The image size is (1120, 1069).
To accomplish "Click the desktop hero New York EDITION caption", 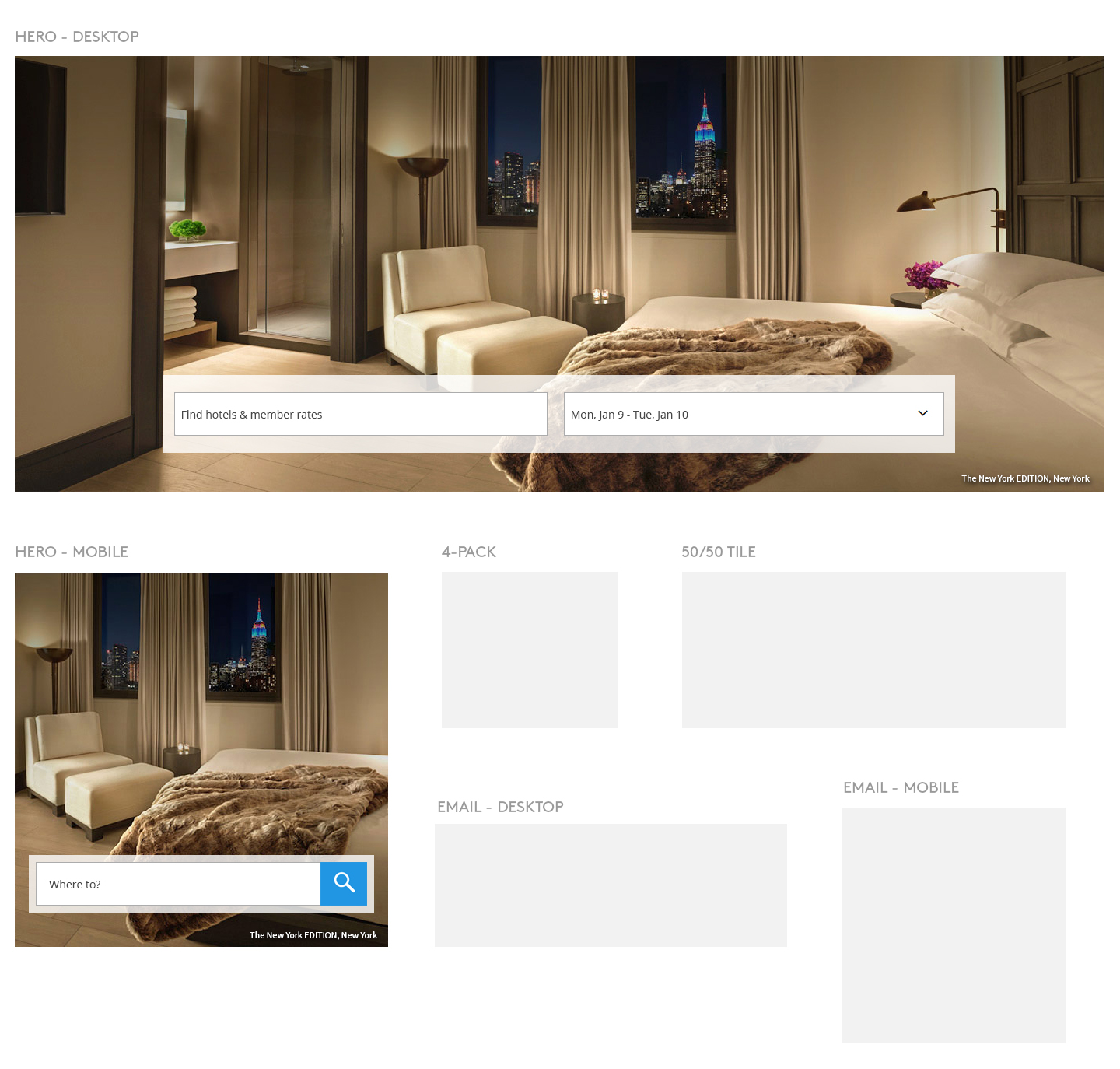I will [1024, 478].
